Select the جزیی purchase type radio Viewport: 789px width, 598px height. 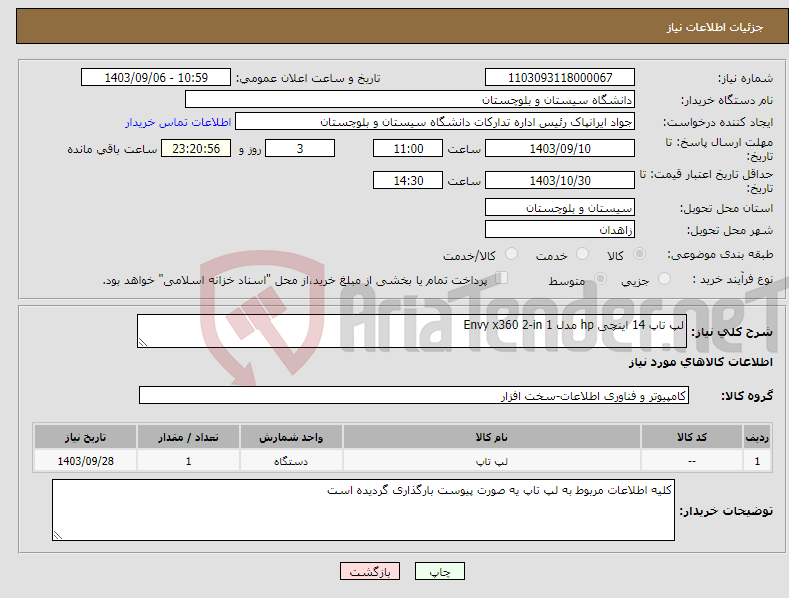pos(664,279)
